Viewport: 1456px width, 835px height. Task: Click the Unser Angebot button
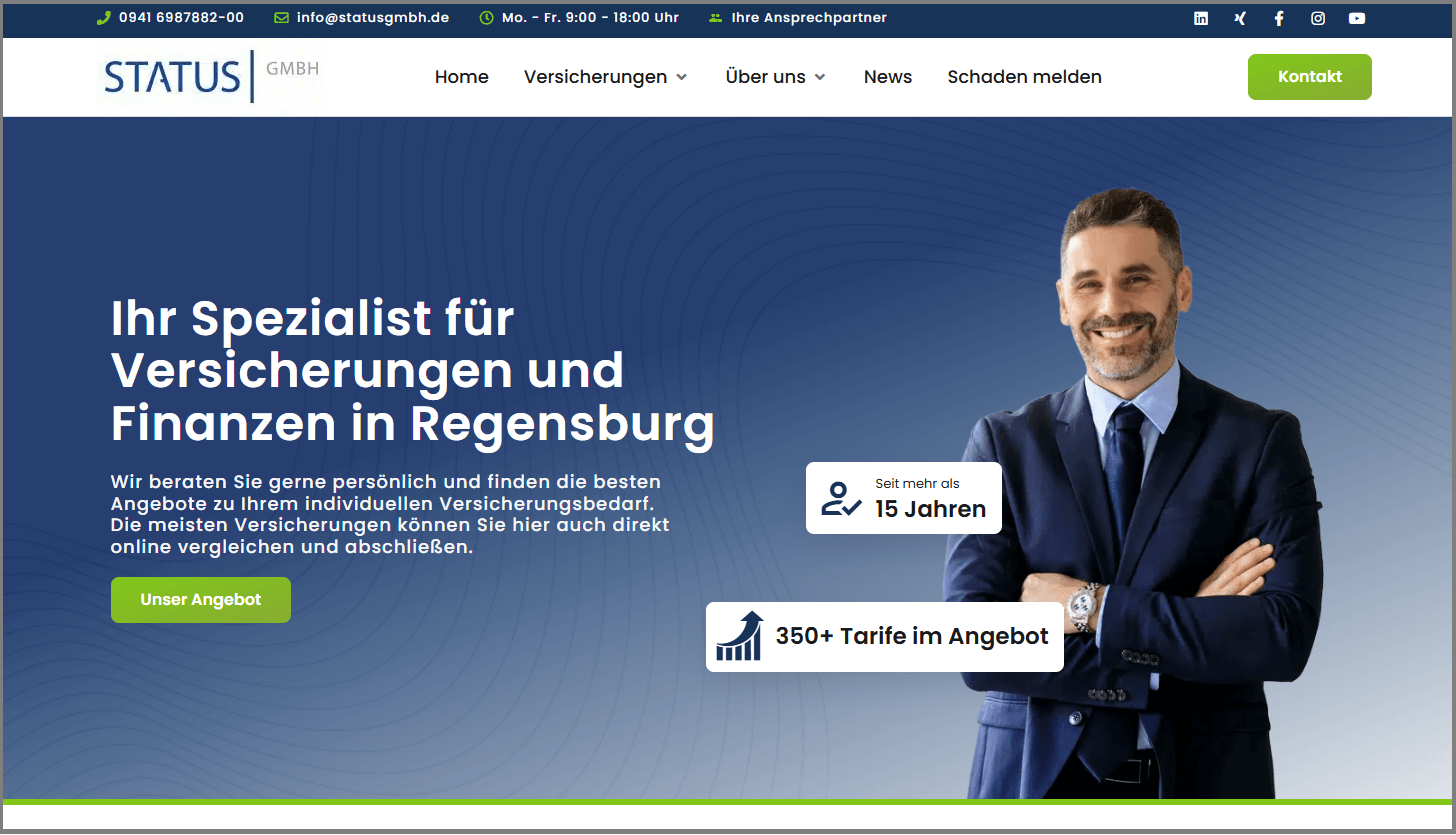(x=201, y=600)
